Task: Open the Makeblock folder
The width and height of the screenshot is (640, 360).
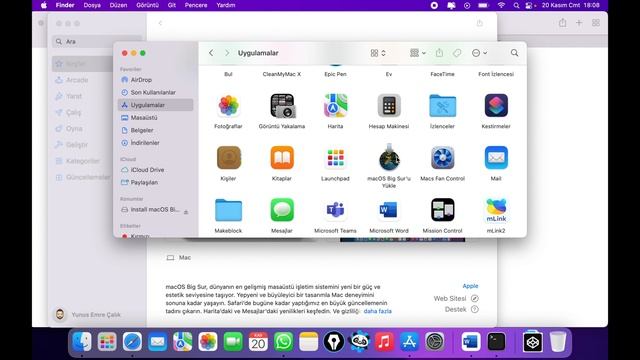Action: tap(228, 210)
